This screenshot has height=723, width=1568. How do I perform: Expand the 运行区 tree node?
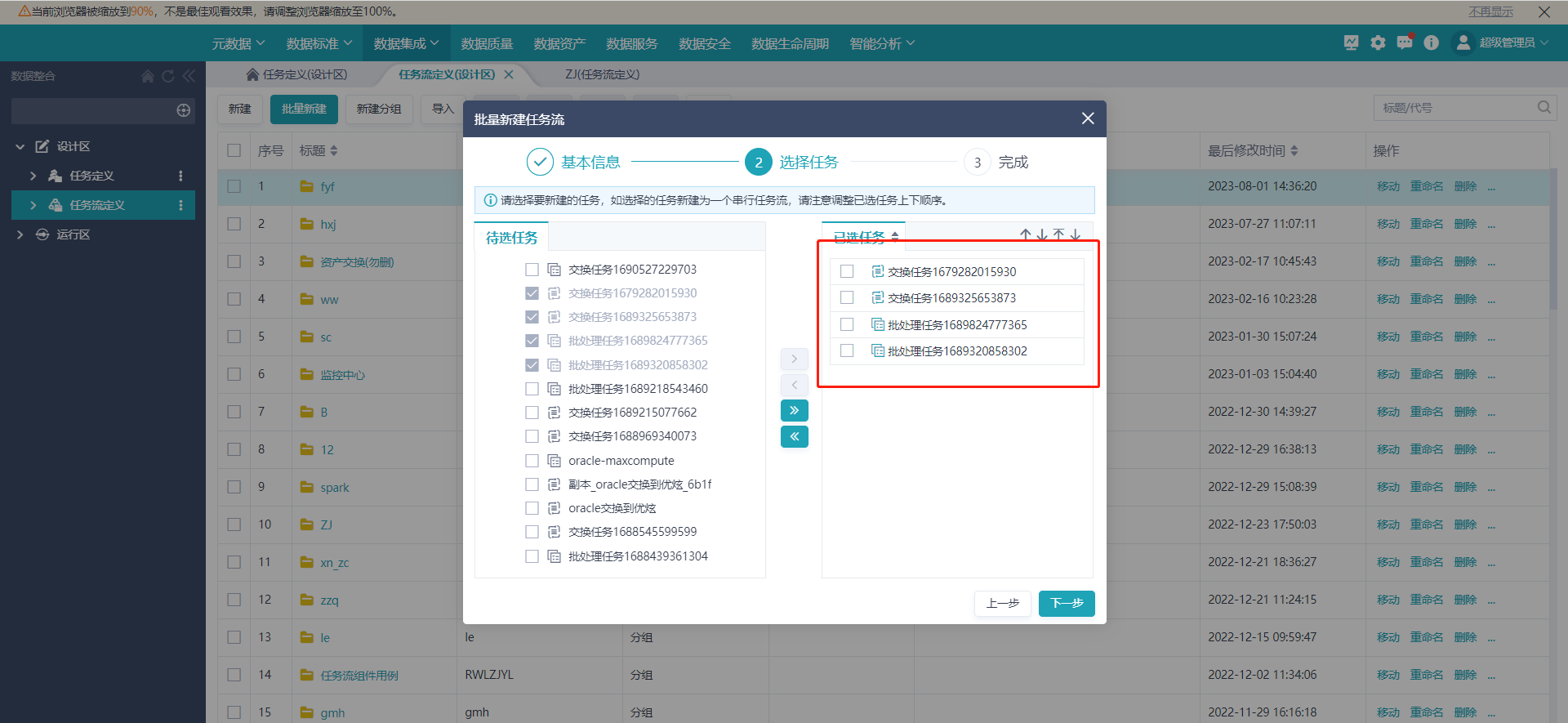coord(20,234)
